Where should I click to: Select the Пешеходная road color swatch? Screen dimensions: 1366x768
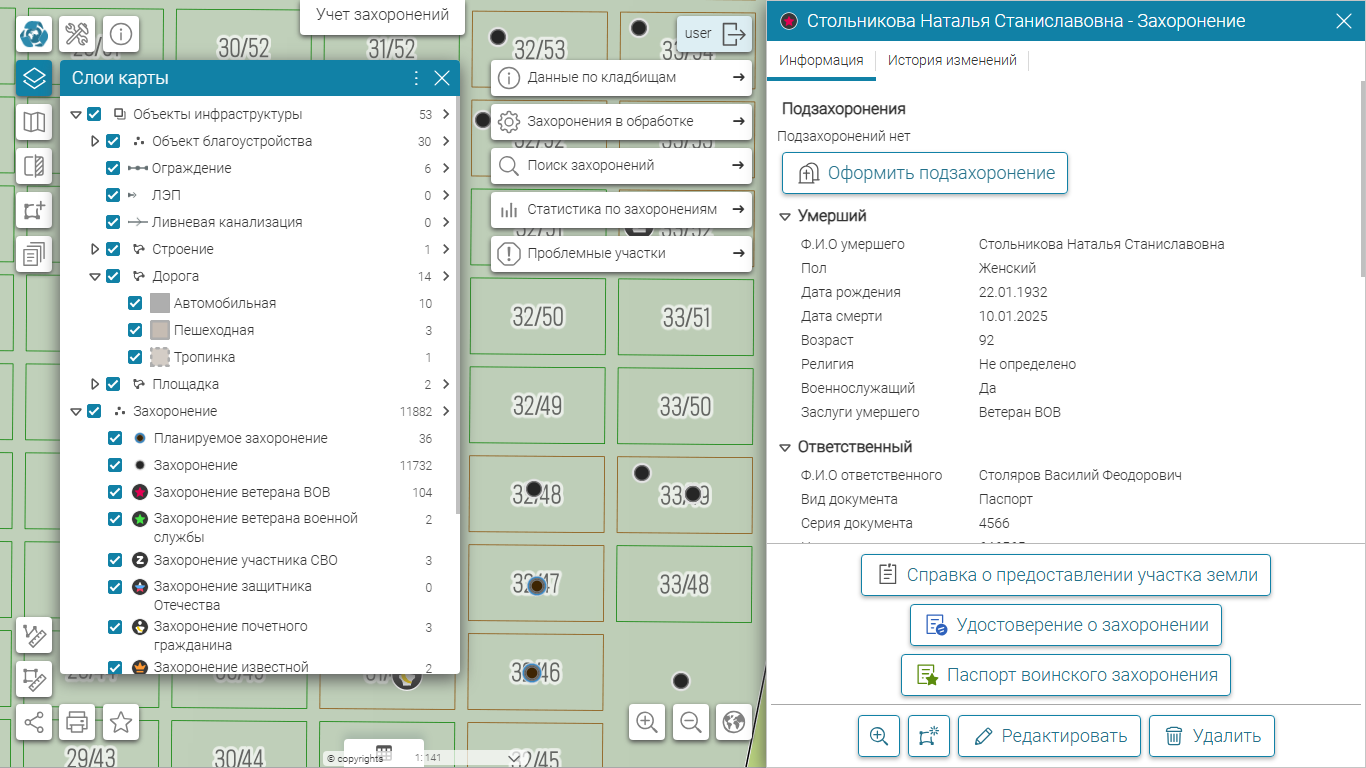point(160,330)
